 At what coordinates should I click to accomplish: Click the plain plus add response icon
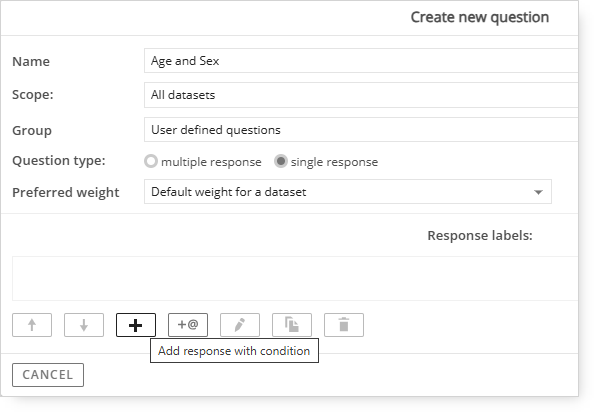136,325
